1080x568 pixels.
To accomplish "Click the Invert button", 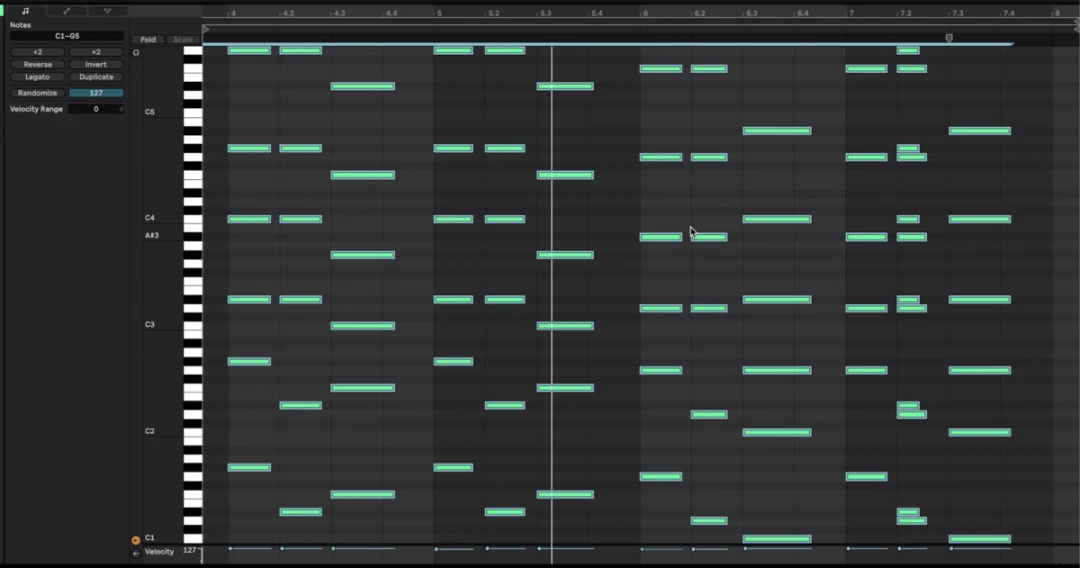I will (x=96, y=64).
